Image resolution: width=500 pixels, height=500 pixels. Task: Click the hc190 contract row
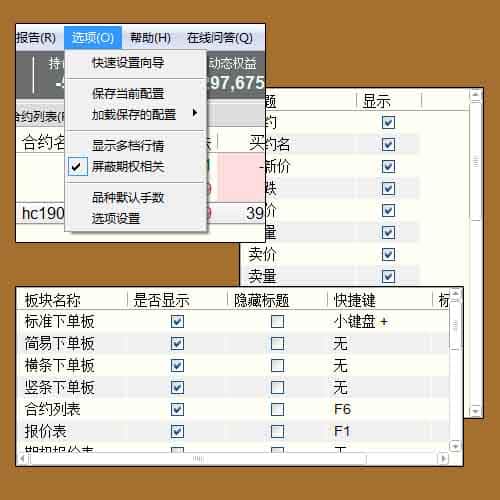(43, 213)
